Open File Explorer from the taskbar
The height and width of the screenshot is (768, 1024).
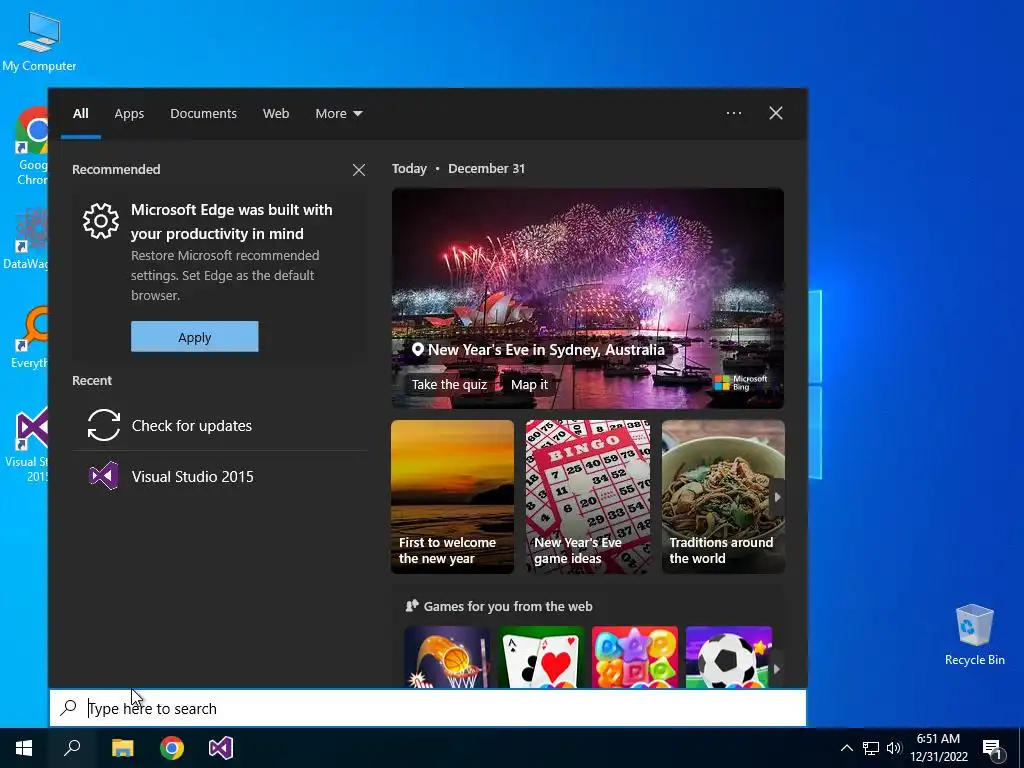click(122, 748)
